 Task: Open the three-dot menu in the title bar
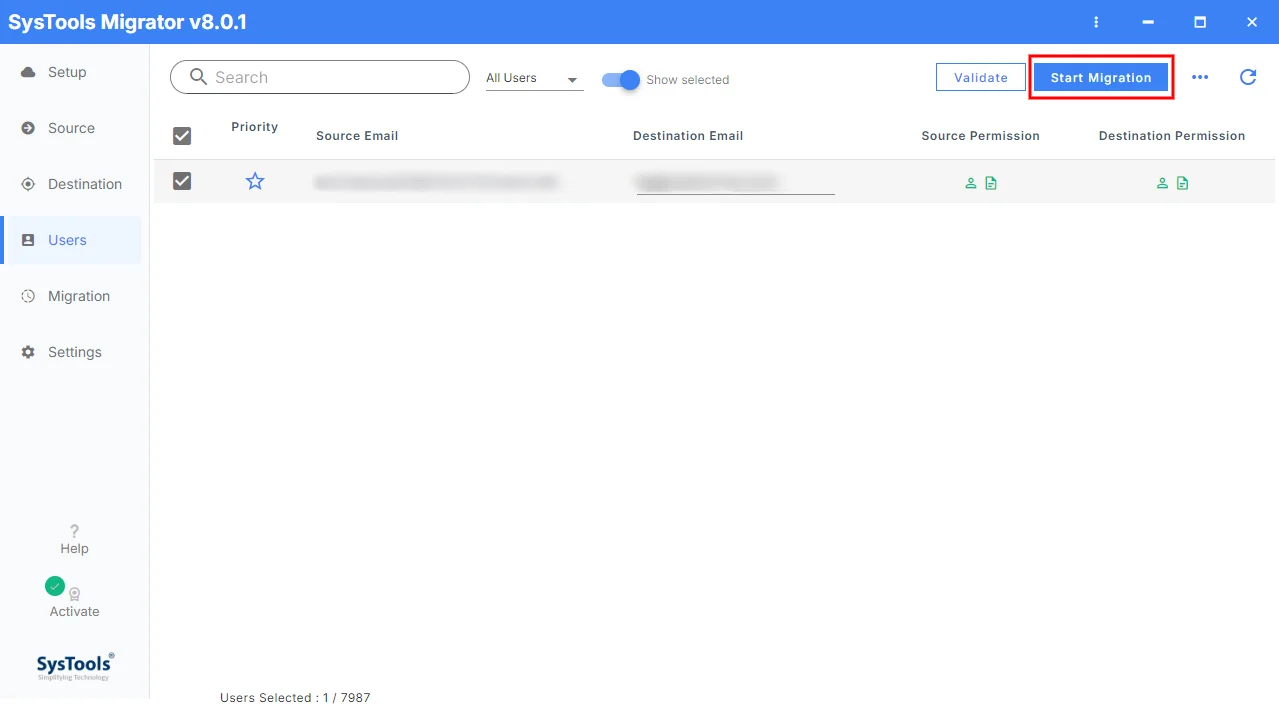coord(1097,22)
